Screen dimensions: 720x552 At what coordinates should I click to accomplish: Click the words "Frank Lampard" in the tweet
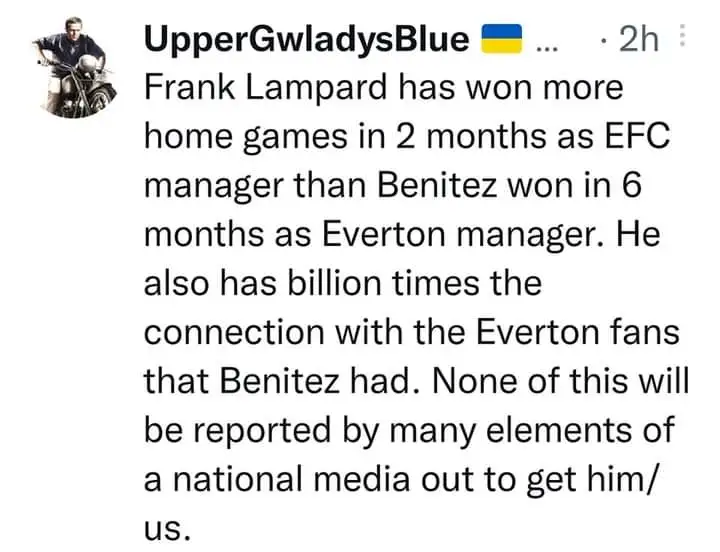coord(257,88)
